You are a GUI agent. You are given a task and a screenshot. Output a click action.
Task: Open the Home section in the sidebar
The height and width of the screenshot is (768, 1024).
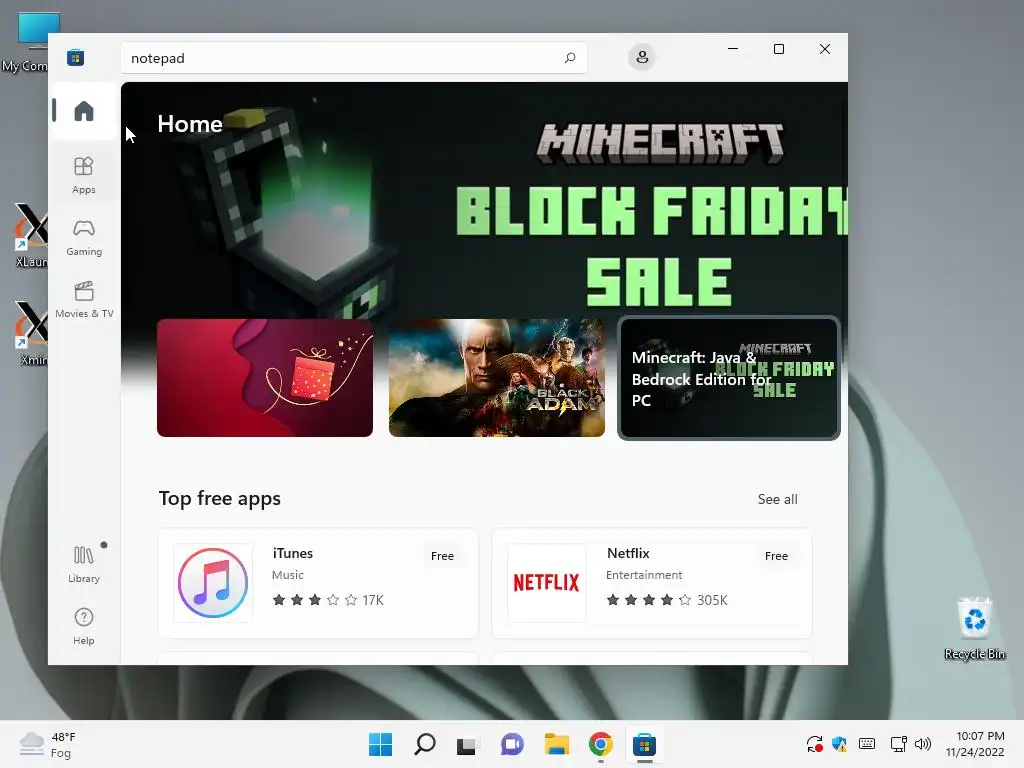(x=84, y=111)
